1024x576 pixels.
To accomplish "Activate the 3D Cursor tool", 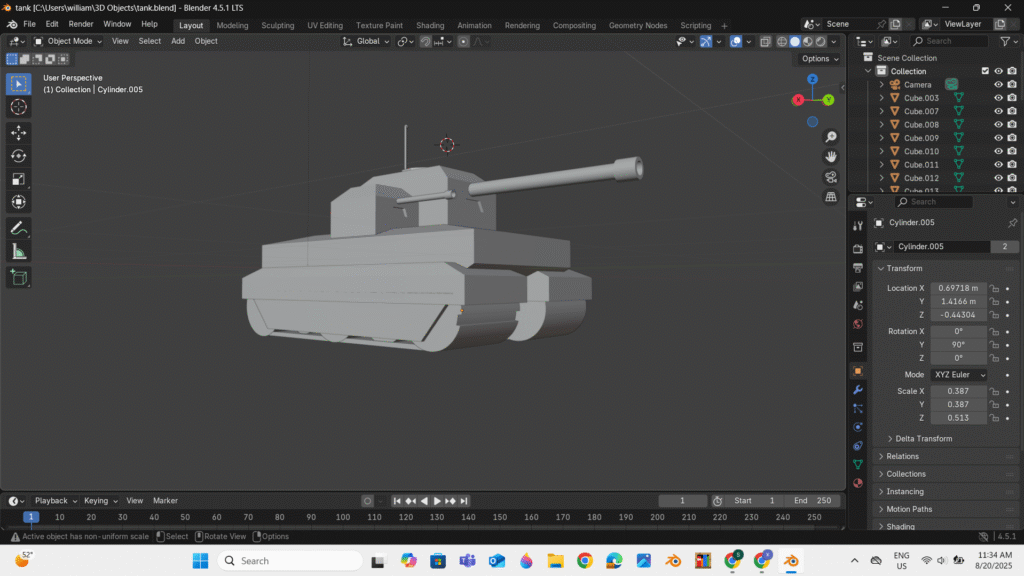I will coord(18,107).
